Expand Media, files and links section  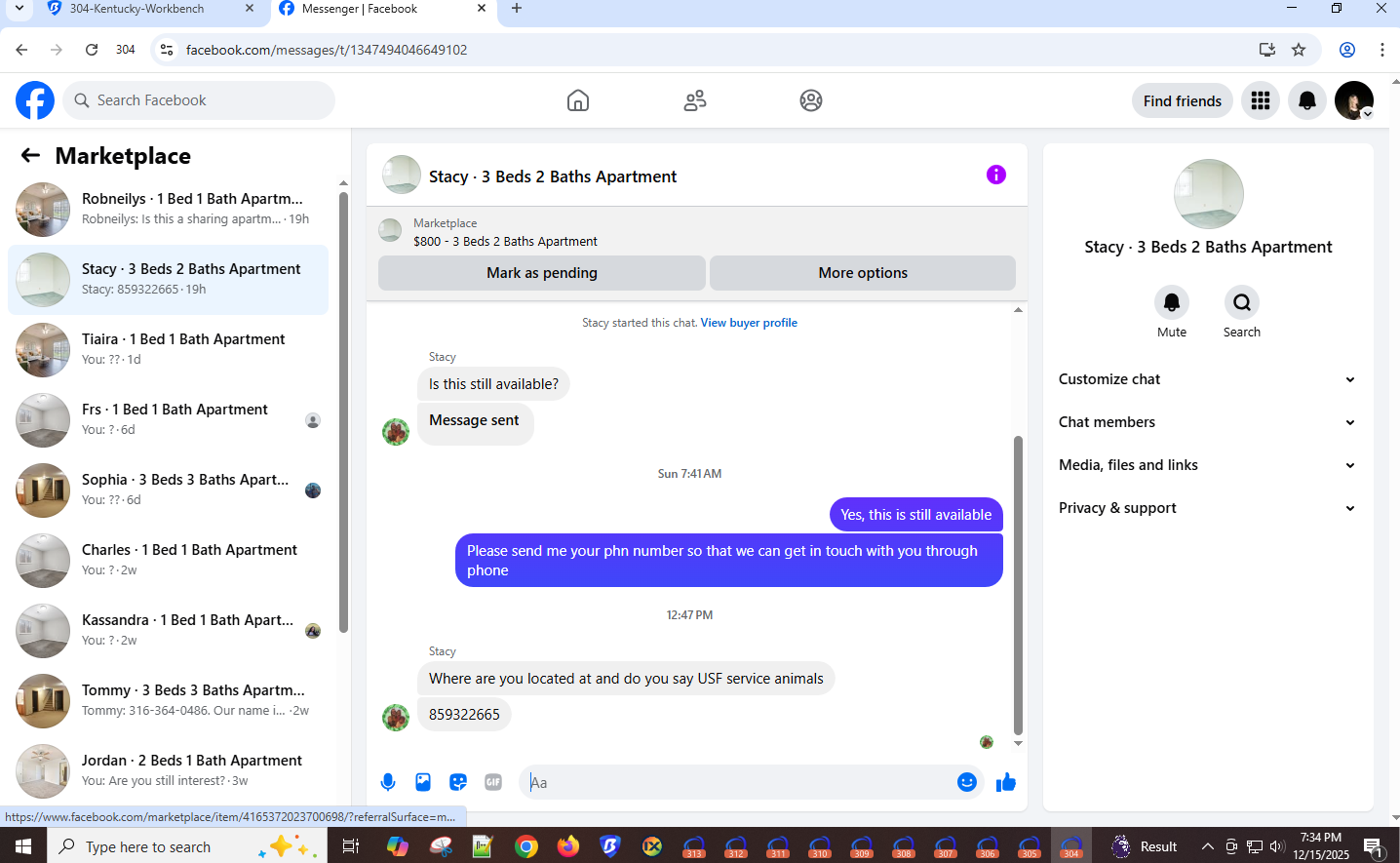pyautogui.click(x=1207, y=465)
